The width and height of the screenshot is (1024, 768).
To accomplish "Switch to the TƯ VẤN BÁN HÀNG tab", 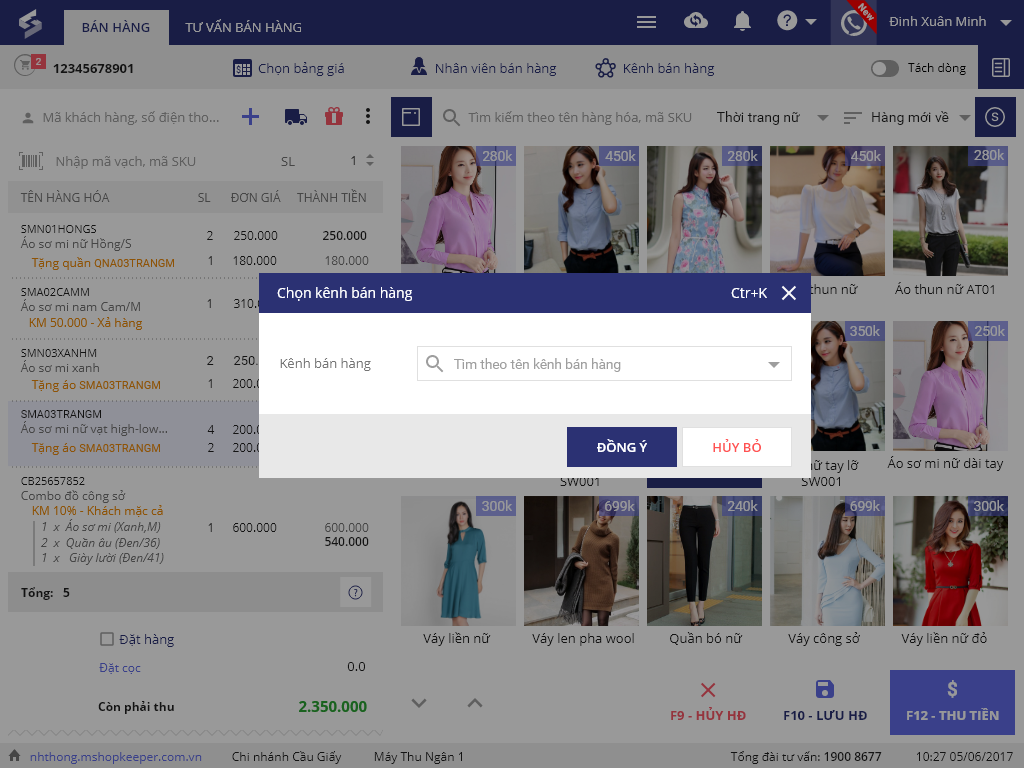I will point(243,27).
